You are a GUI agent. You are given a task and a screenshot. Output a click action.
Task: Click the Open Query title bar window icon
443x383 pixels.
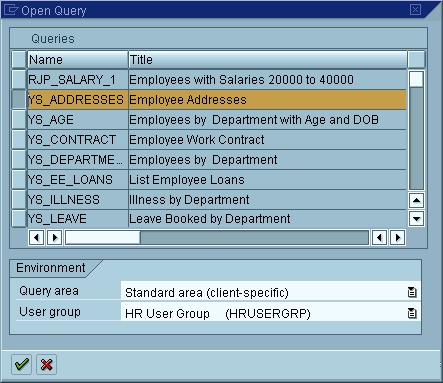click(x=10, y=10)
